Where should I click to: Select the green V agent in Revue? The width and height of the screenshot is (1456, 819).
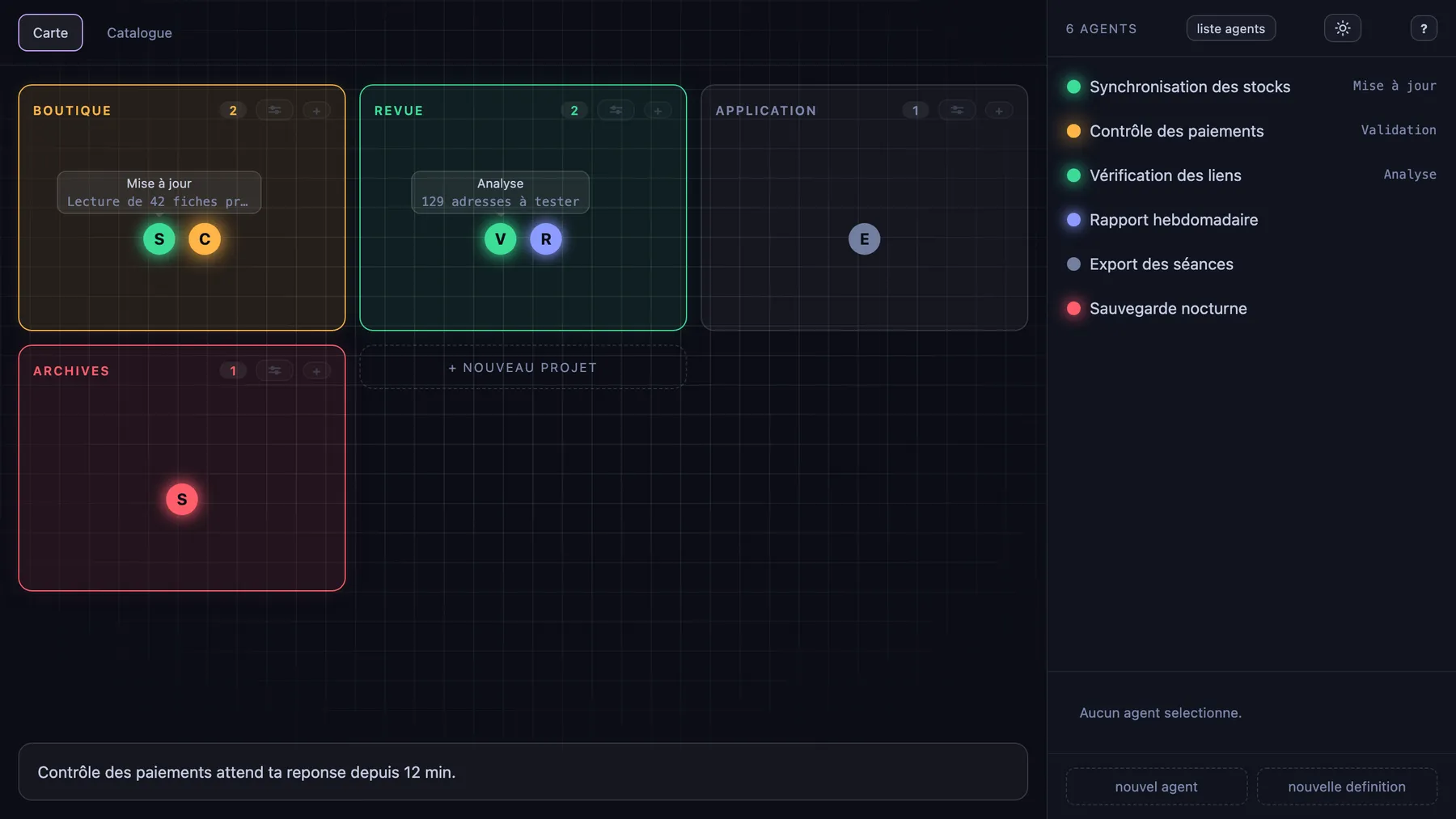(x=501, y=239)
